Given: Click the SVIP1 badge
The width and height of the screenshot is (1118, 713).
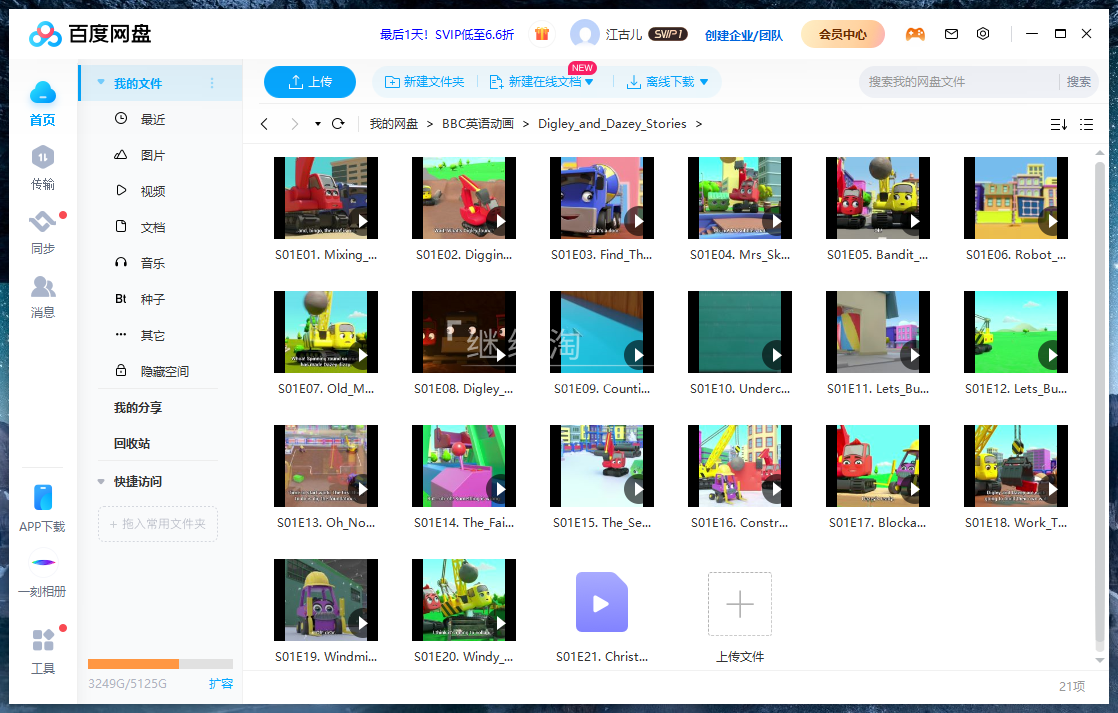Looking at the screenshot, I should click(667, 34).
